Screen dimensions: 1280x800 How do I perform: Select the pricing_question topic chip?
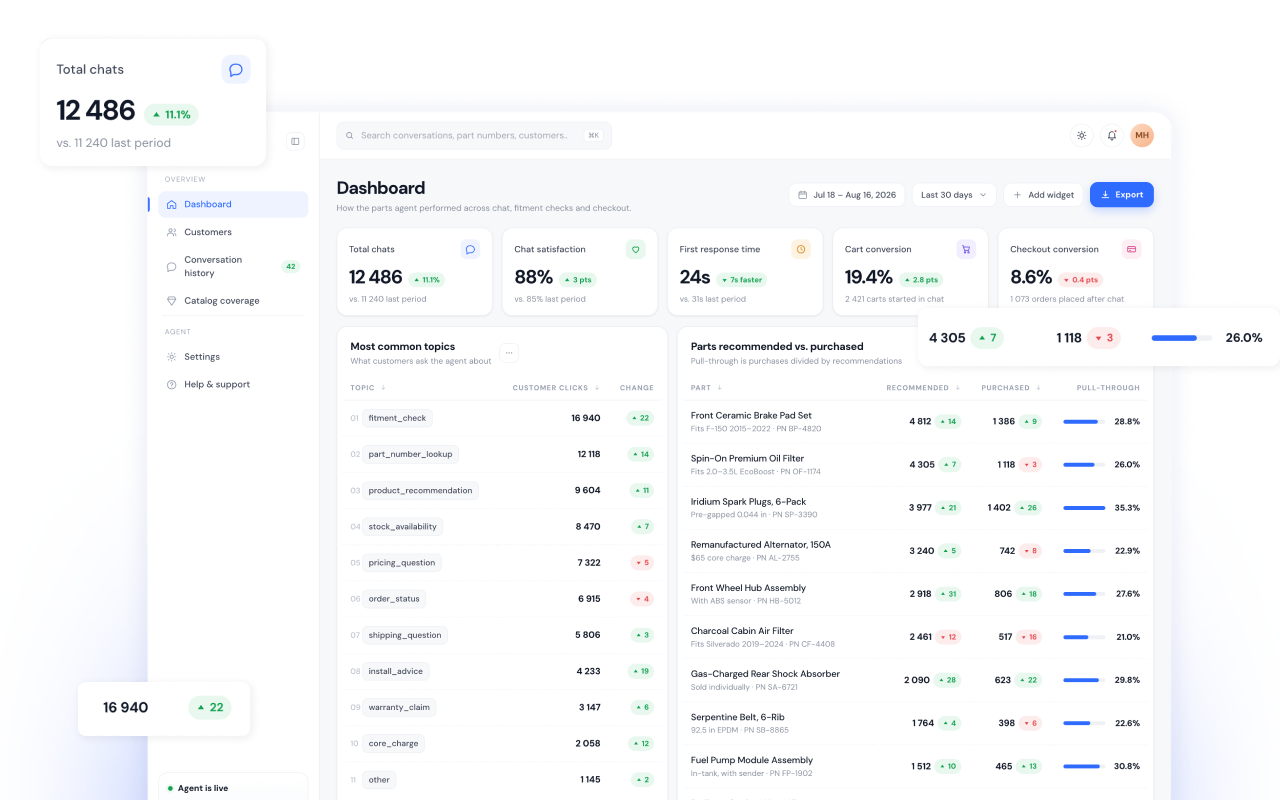coord(402,563)
